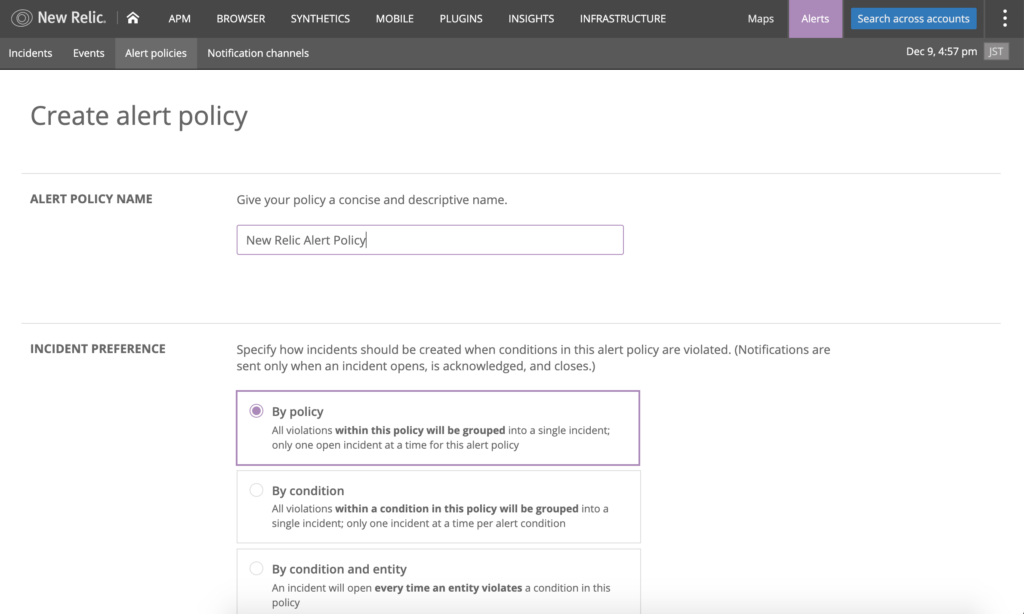This screenshot has width=1024, height=614.
Task: Open the INSIGHTS section
Action: click(531, 19)
